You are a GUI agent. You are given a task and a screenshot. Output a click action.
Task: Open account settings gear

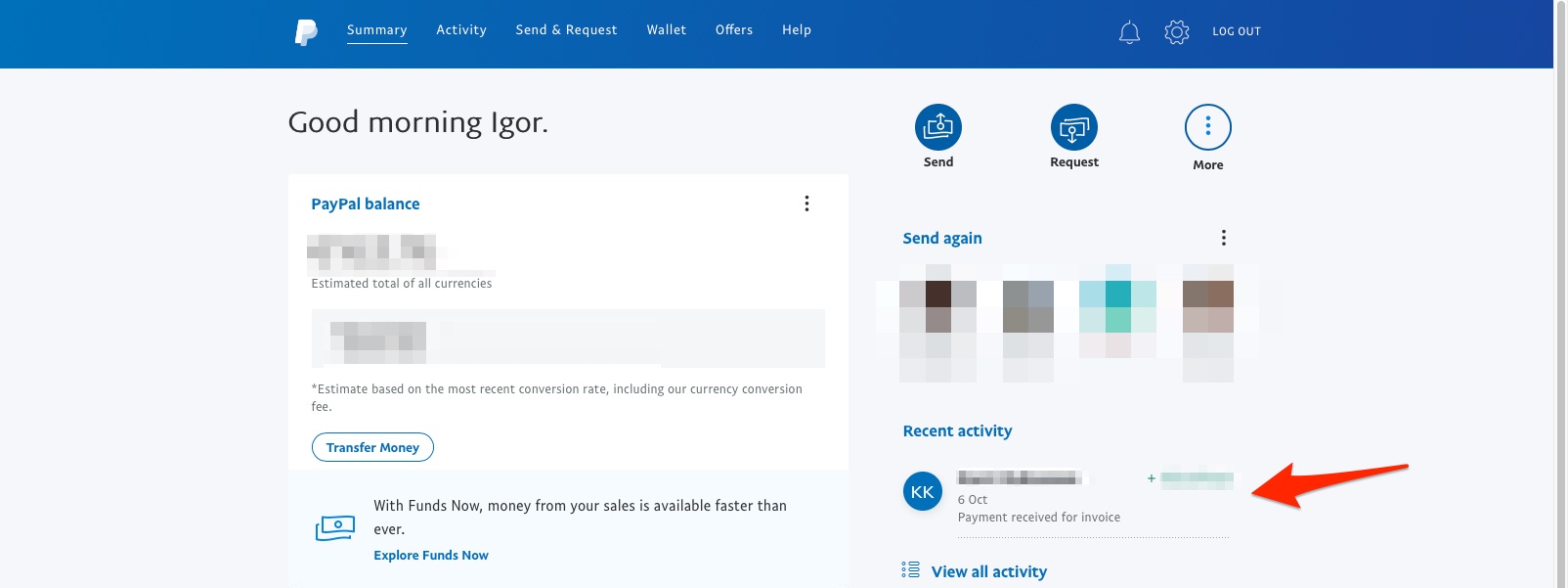tap(1177, 32)
